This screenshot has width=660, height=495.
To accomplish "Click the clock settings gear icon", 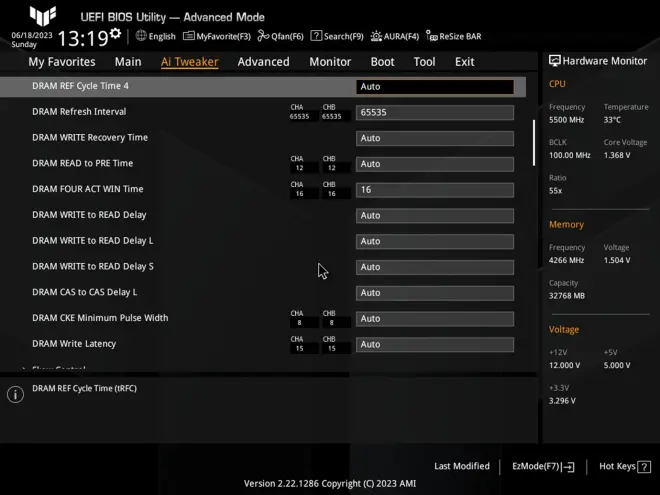I will (x=115, y=34).
